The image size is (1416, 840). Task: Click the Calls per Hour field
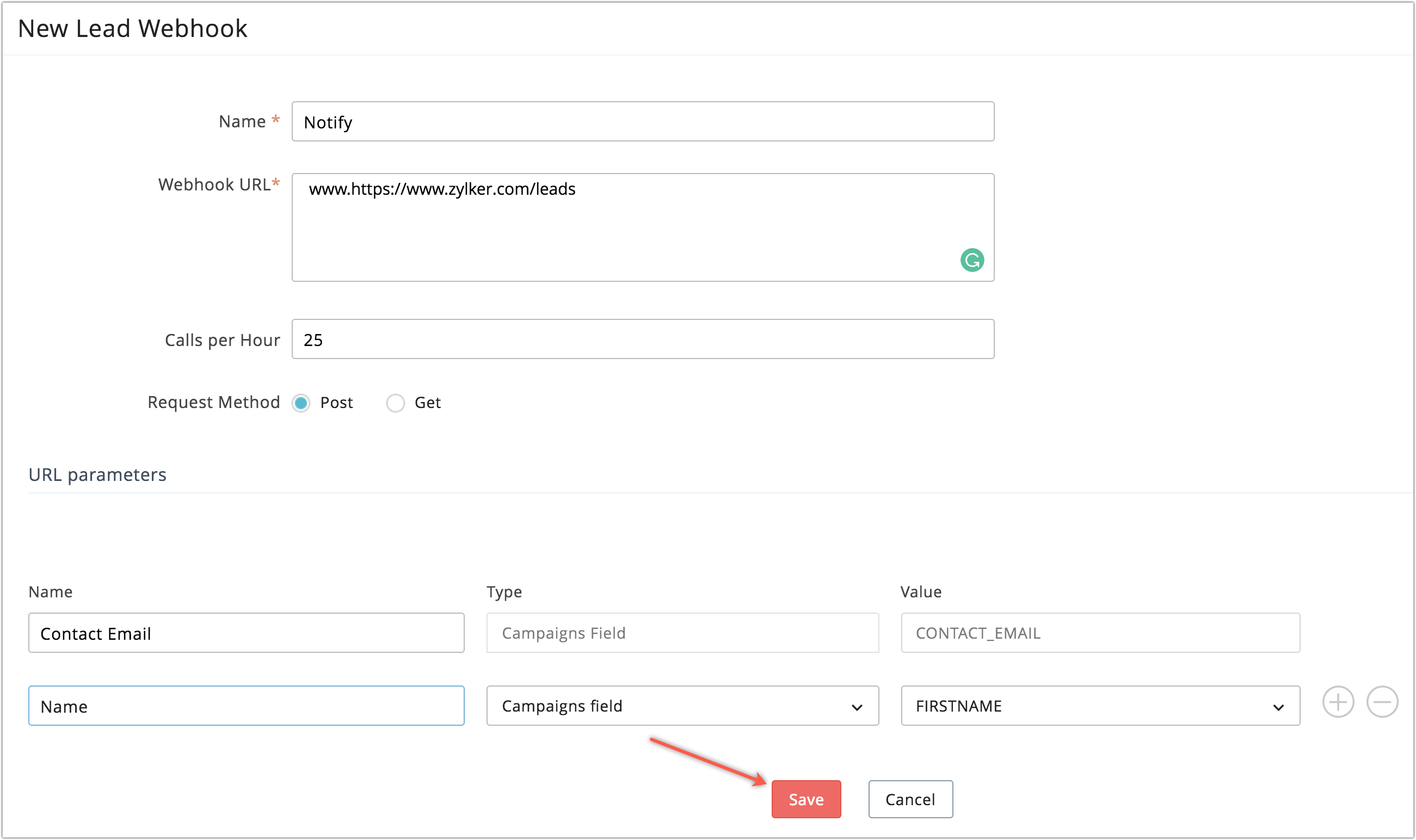[643, 339]
